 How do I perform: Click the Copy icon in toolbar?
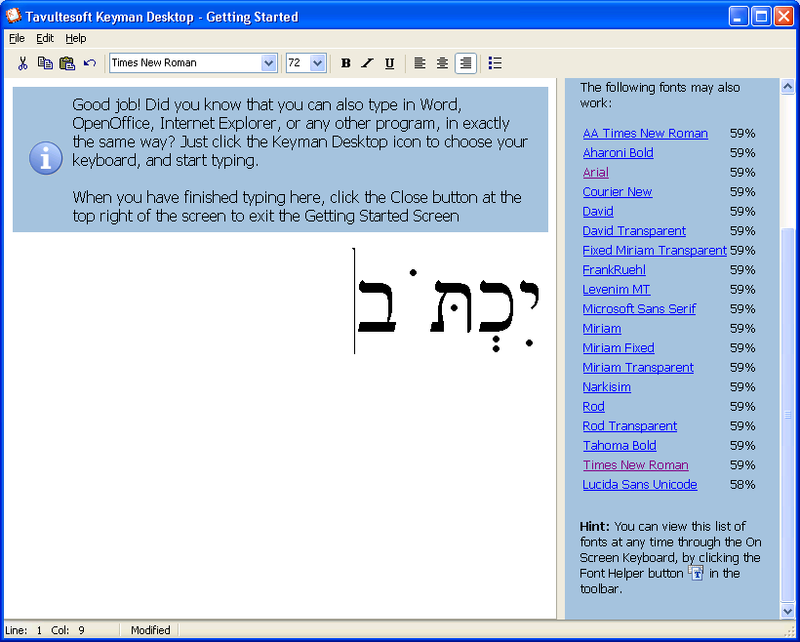45,63
